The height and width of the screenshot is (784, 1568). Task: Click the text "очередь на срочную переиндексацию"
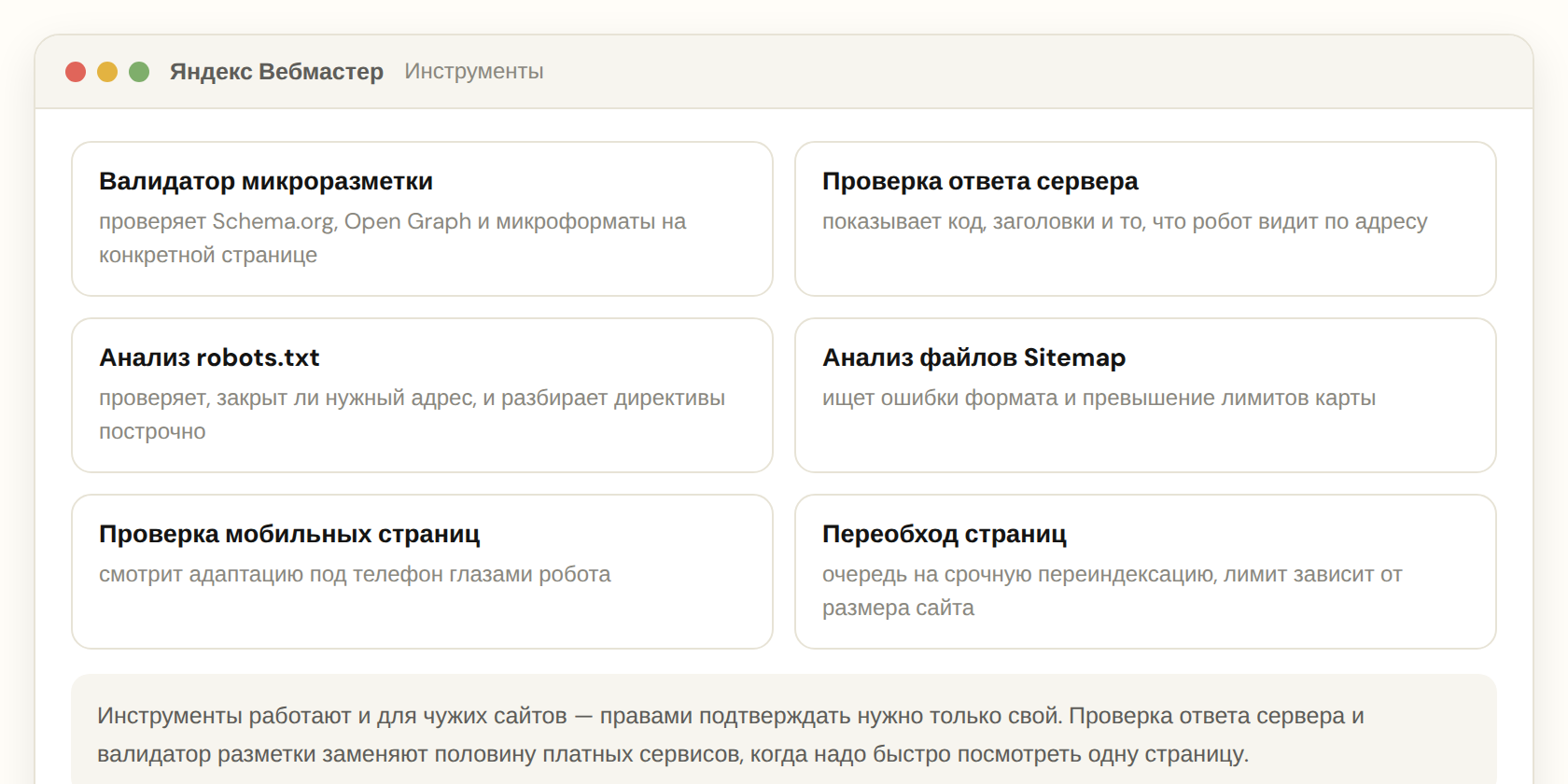(1019, 575)
